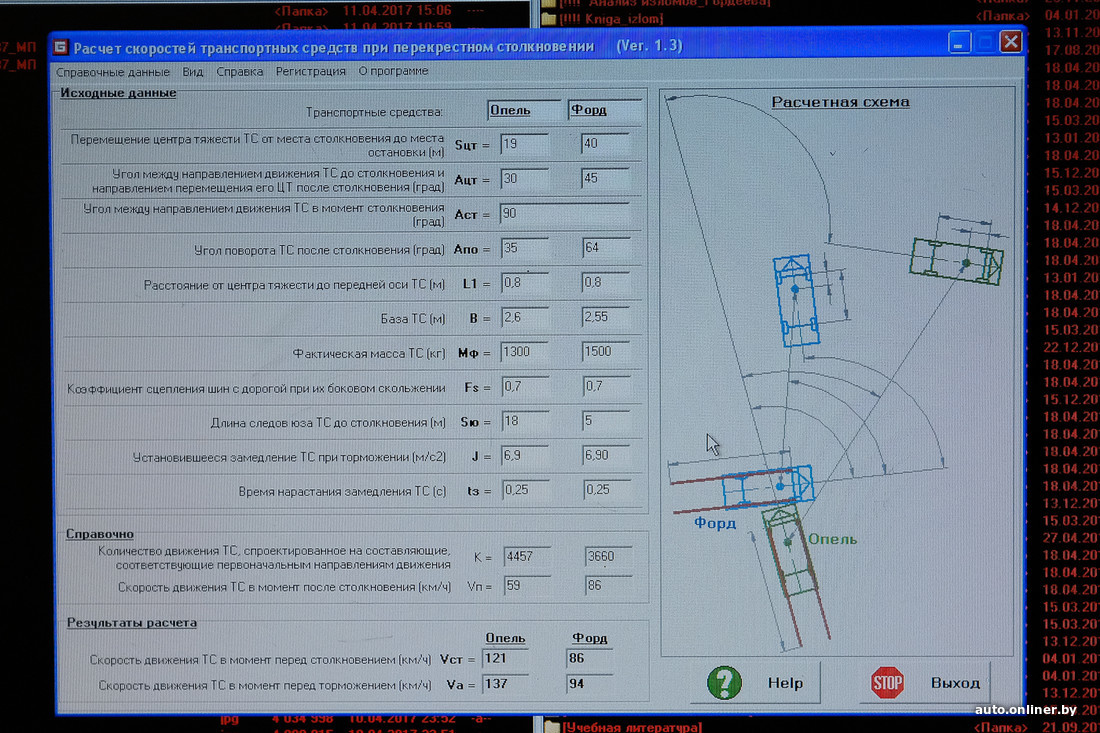Click Vп field showing 86
The height and width of the screenshot is (733, 1100).
click(x=608, y=586)
